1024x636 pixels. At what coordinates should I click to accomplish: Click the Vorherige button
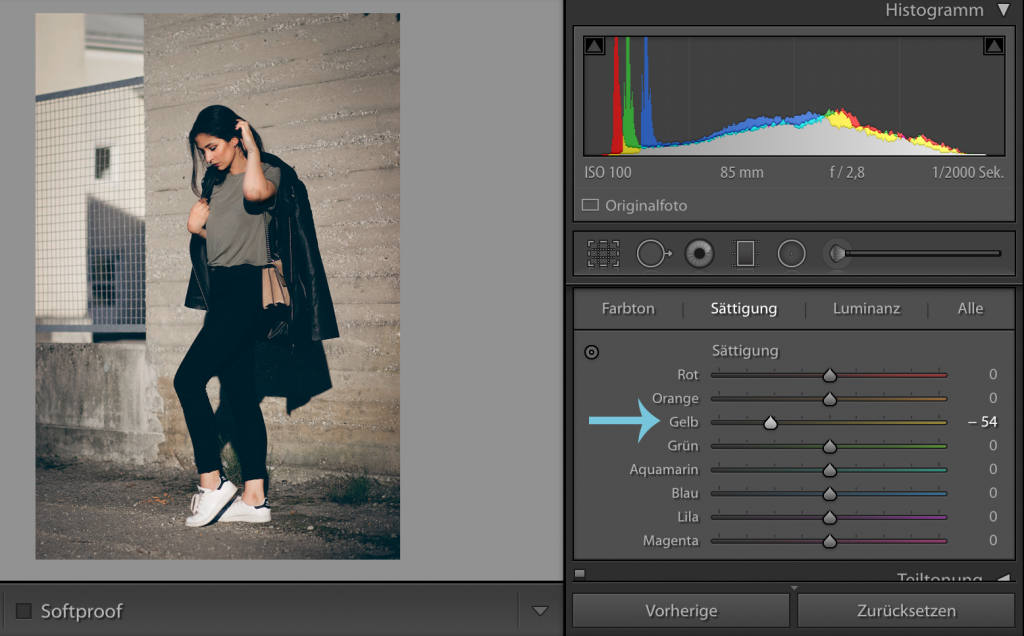pos(681,611)
